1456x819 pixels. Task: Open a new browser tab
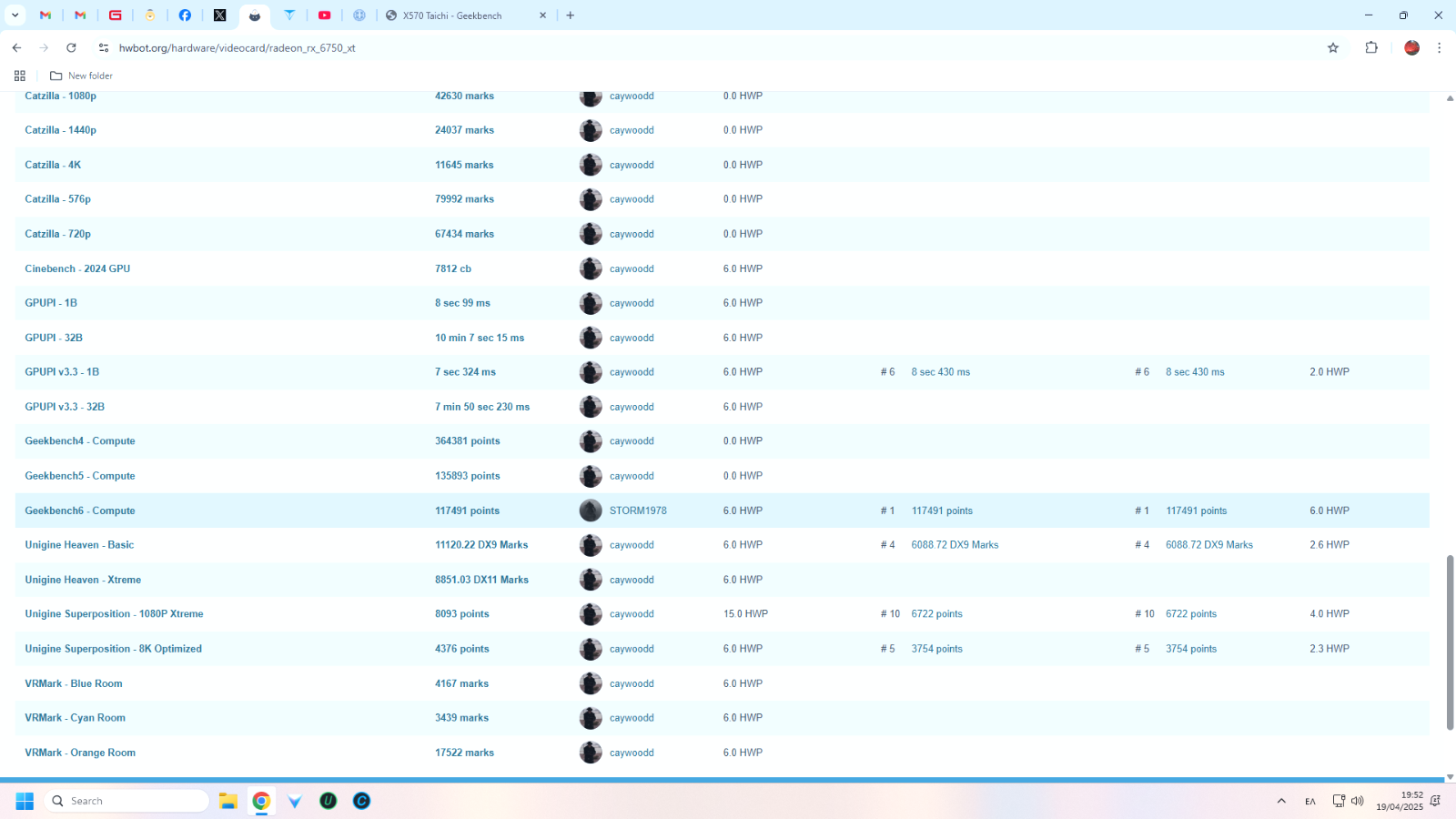(x=571, y=15)
